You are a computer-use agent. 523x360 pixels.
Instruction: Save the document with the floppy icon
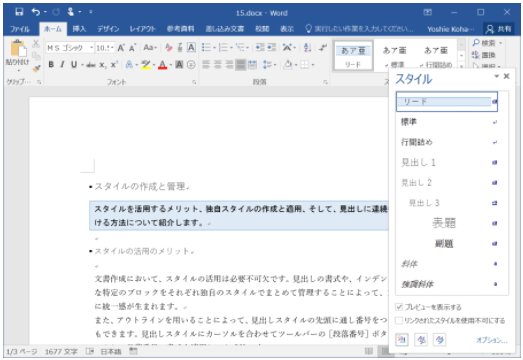click(19, 12)
